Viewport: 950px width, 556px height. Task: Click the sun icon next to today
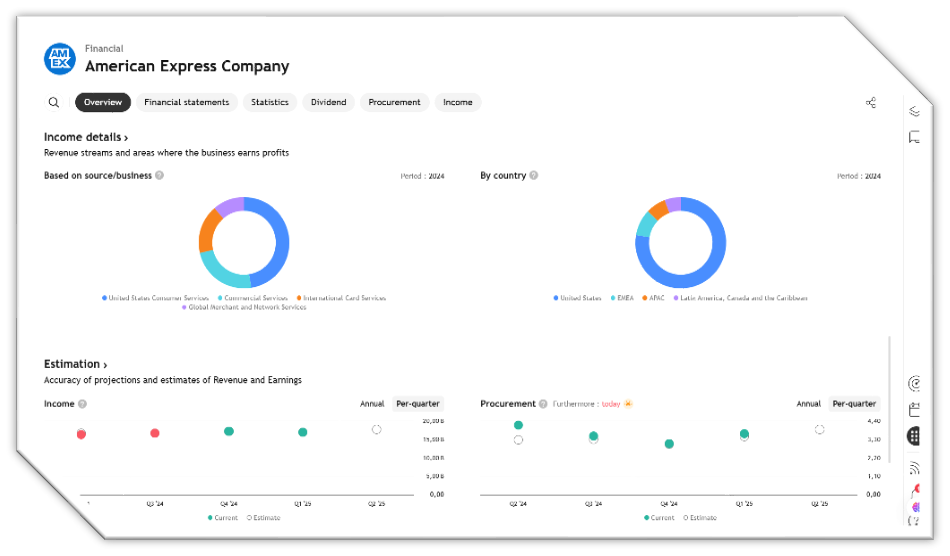pos(628,403)
